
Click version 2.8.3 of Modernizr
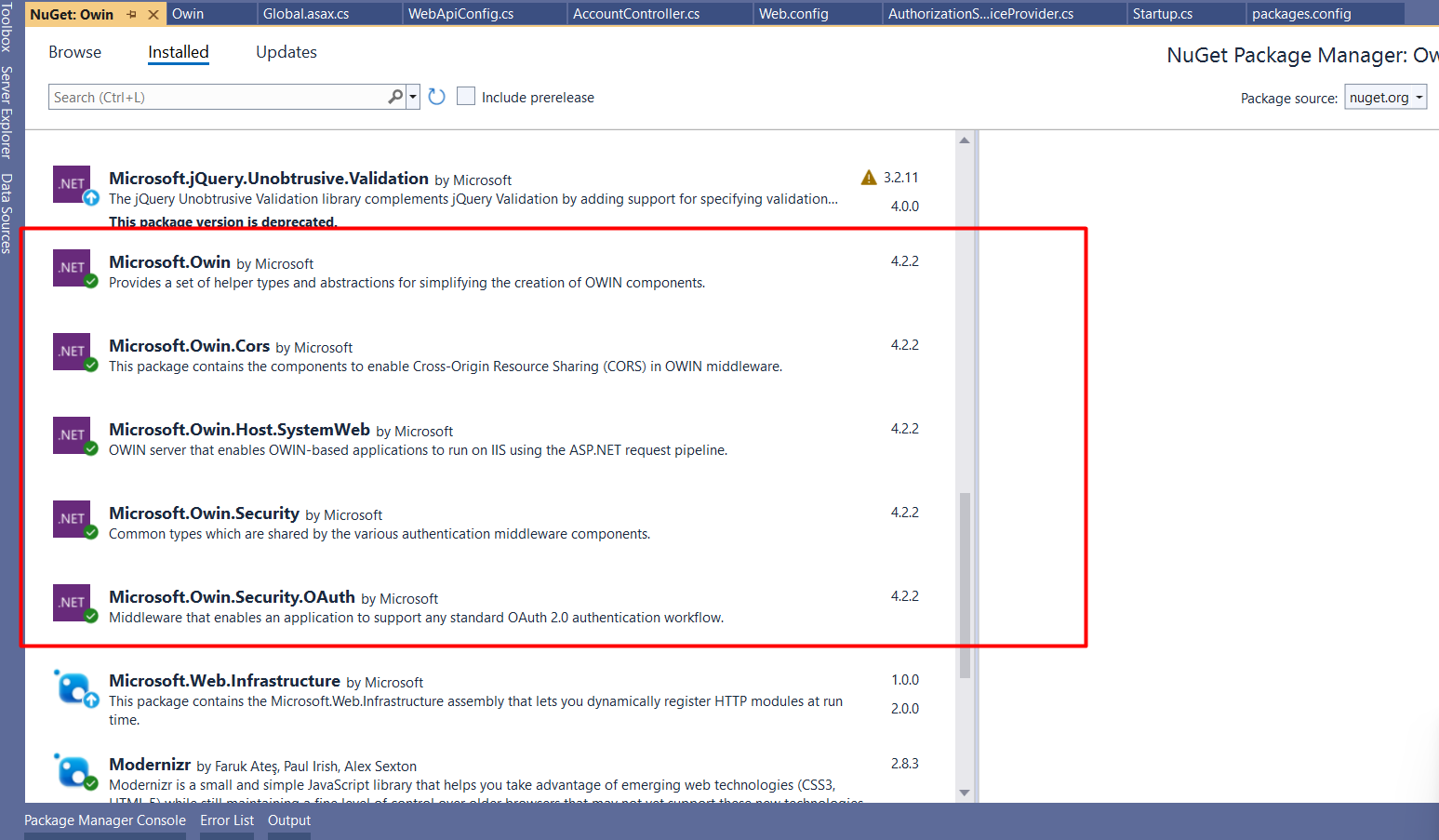pos(905,764)
